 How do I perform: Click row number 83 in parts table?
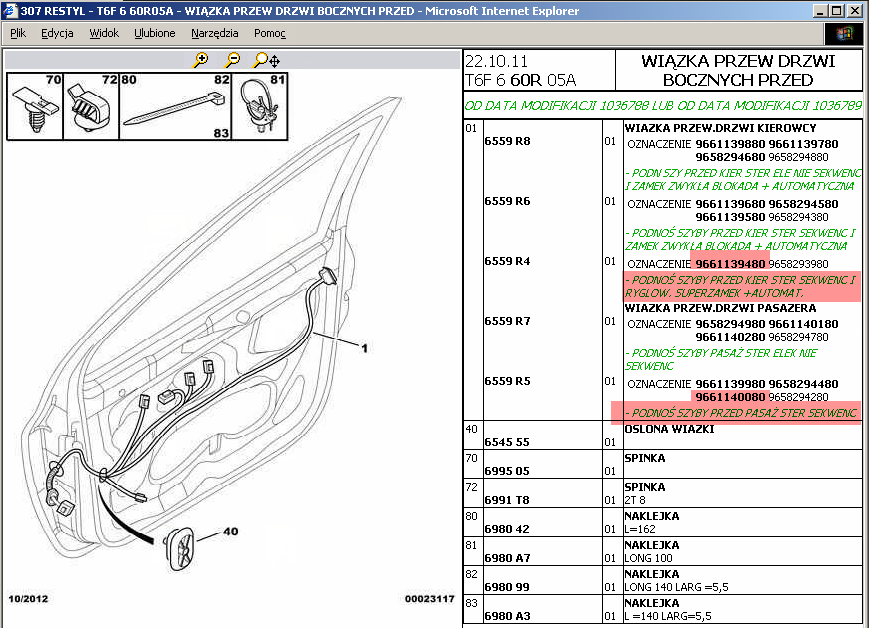tap(471, 603)
